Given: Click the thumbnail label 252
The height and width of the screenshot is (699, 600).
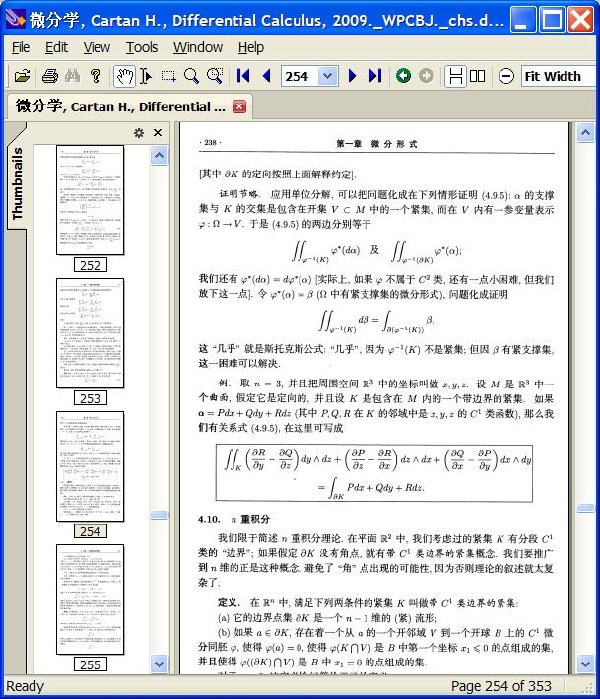Looking at the screenshot, I should 90,265.
